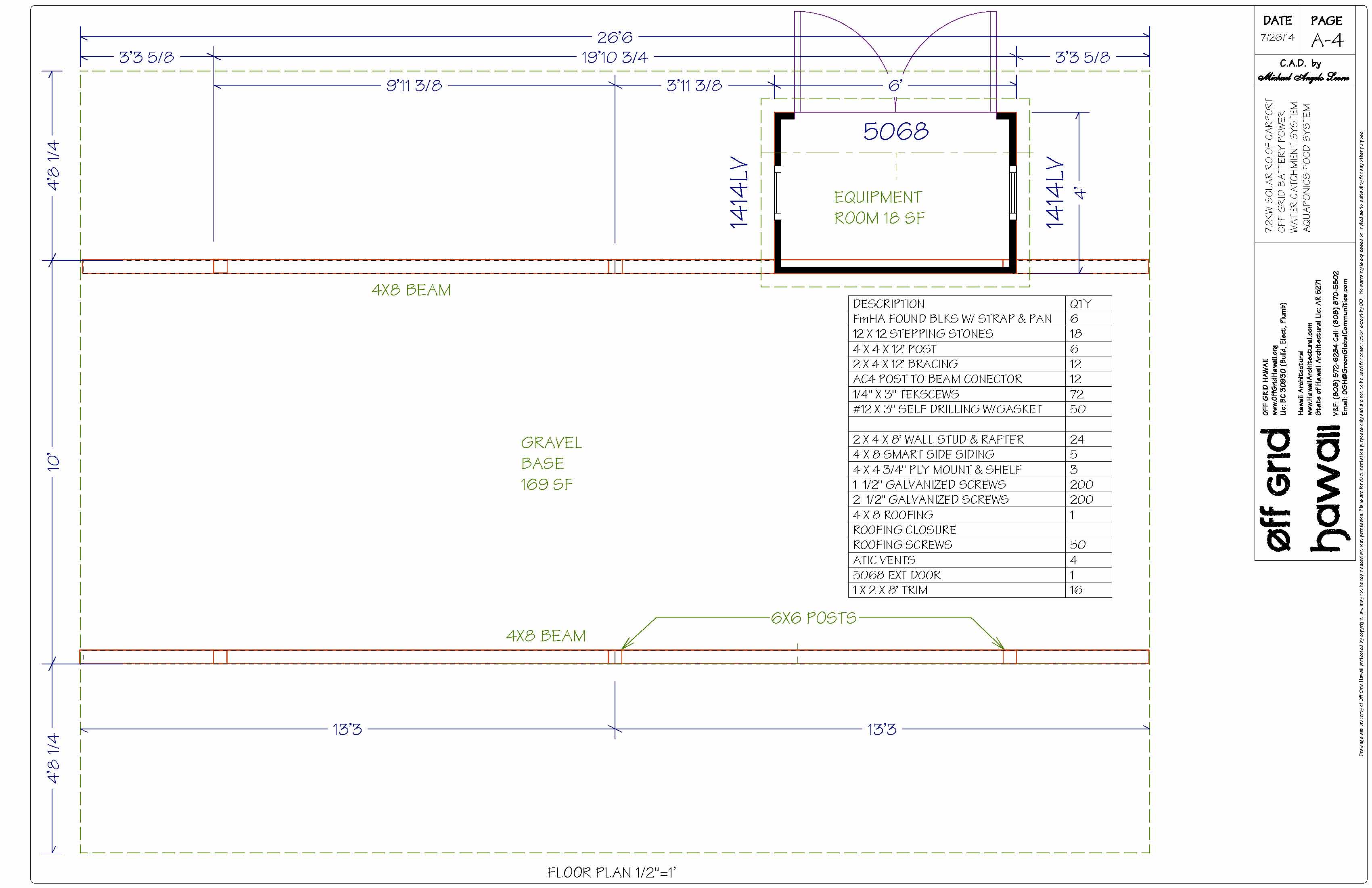Image resolution: width=1372 pixels, height=888 pixels.
Task: Click the ROOFING CLOSURE row
Action: tap(979, 530)
